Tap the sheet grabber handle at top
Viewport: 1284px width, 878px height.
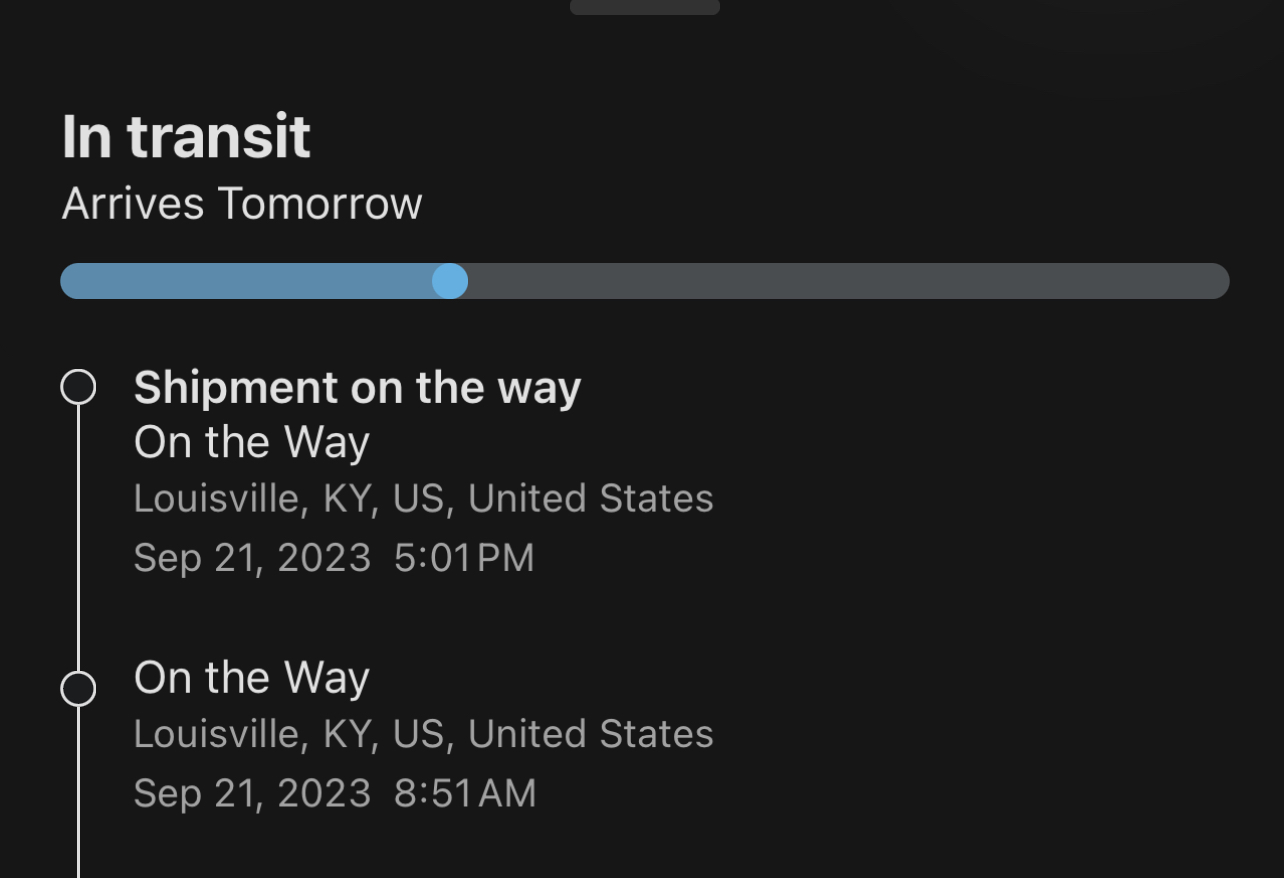(x=645, y=7)
